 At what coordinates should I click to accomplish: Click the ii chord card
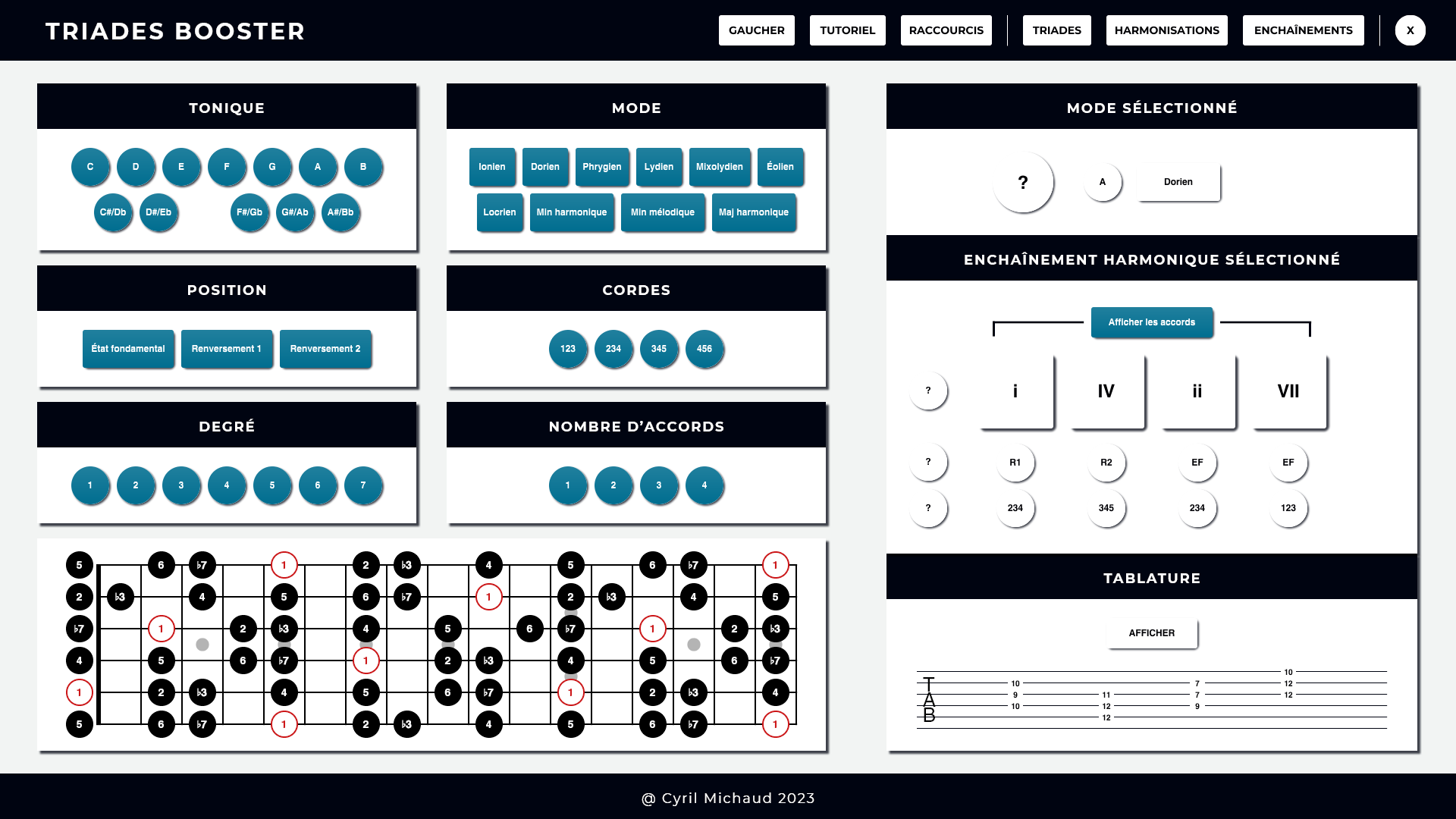point(1197,391)
